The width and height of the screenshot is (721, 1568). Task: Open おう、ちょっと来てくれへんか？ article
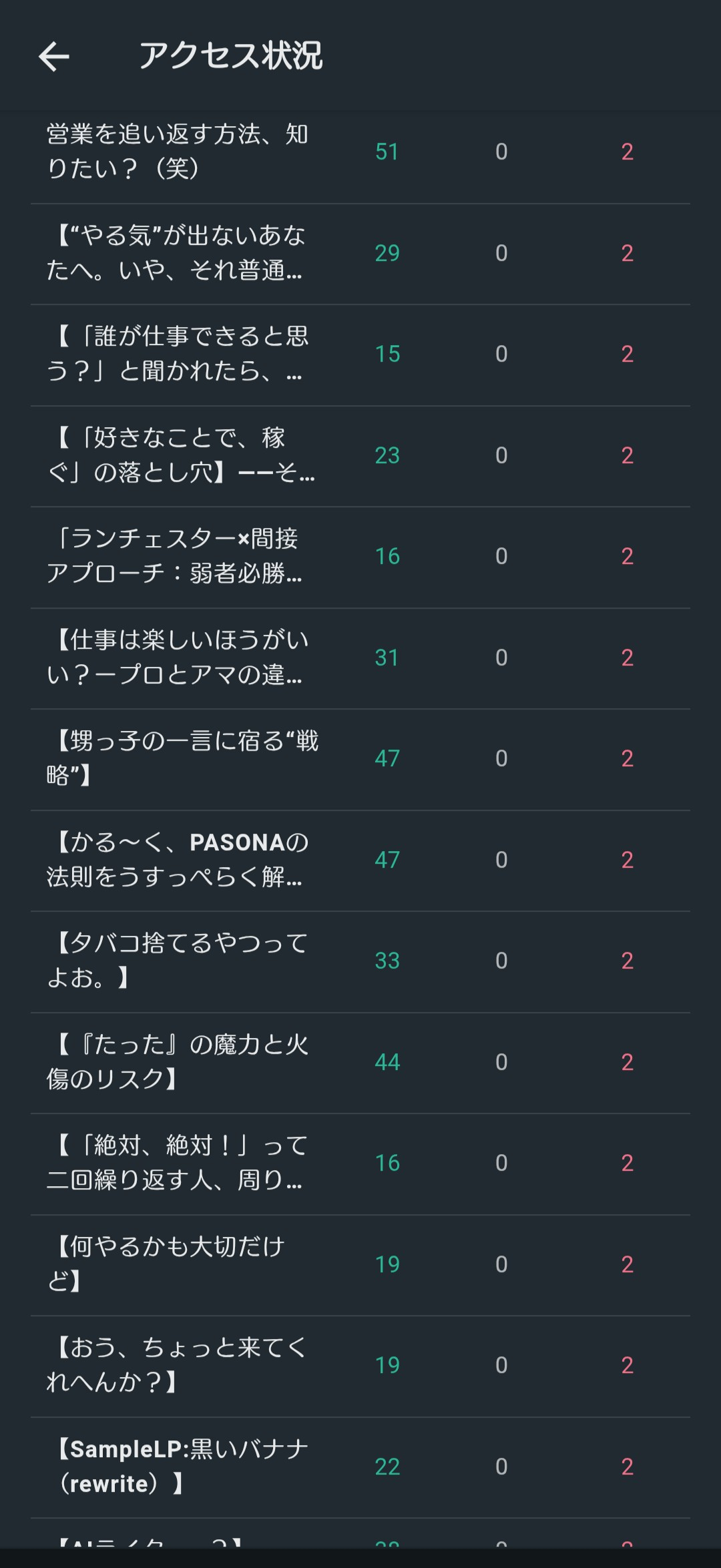pyautogui.click(x=178, y=1365)
